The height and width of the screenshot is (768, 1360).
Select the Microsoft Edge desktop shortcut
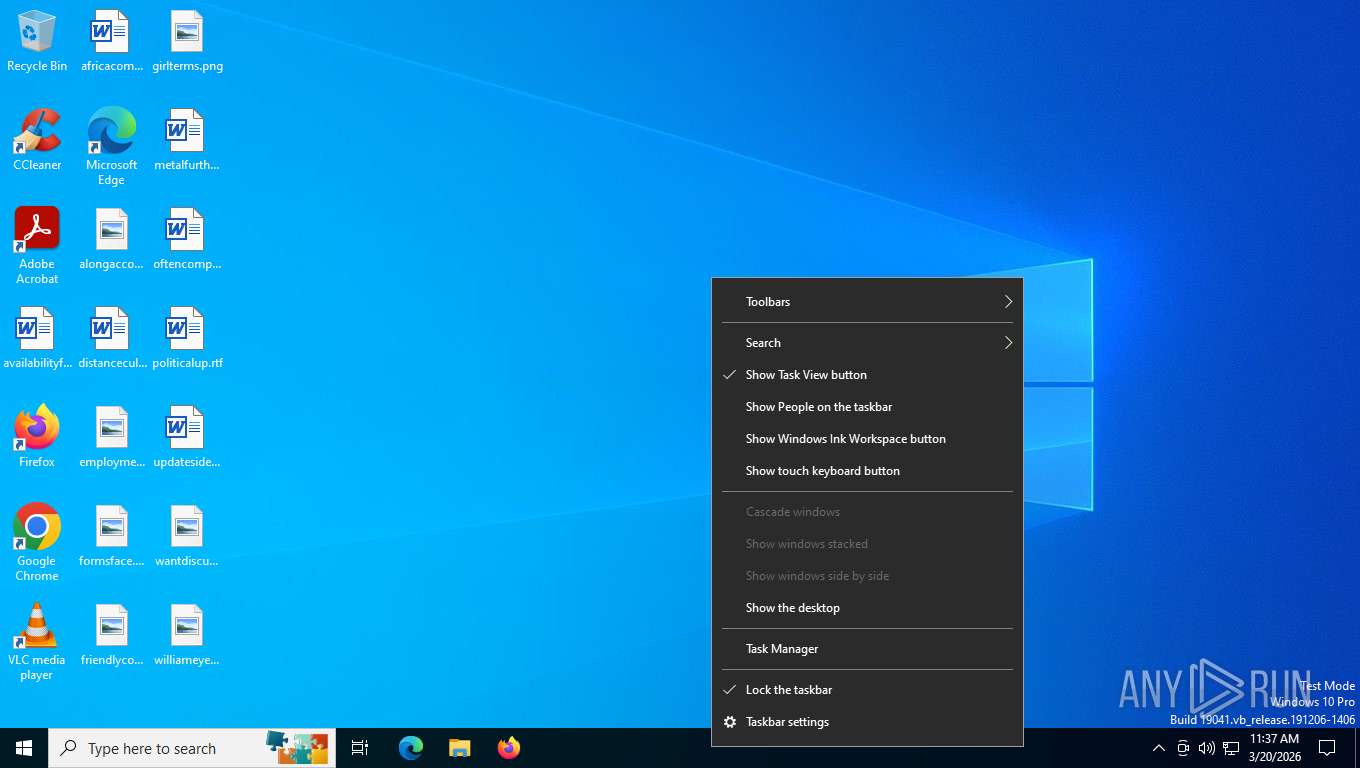(x=111, y=147)
